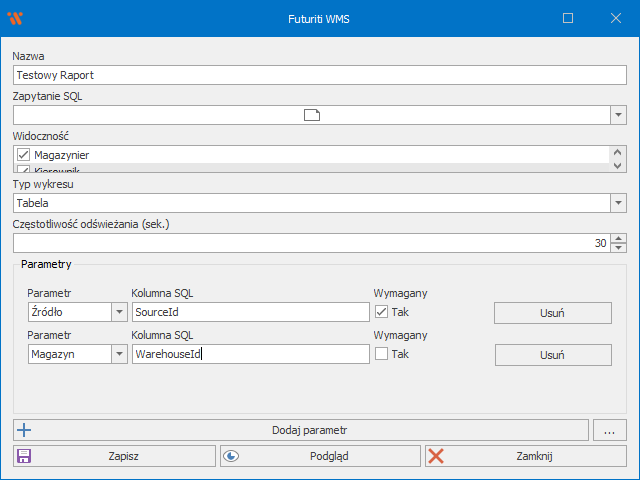640x480 pixels.
Task: Maximize the Futuriti WMS window
Action: tap(568, 18)
